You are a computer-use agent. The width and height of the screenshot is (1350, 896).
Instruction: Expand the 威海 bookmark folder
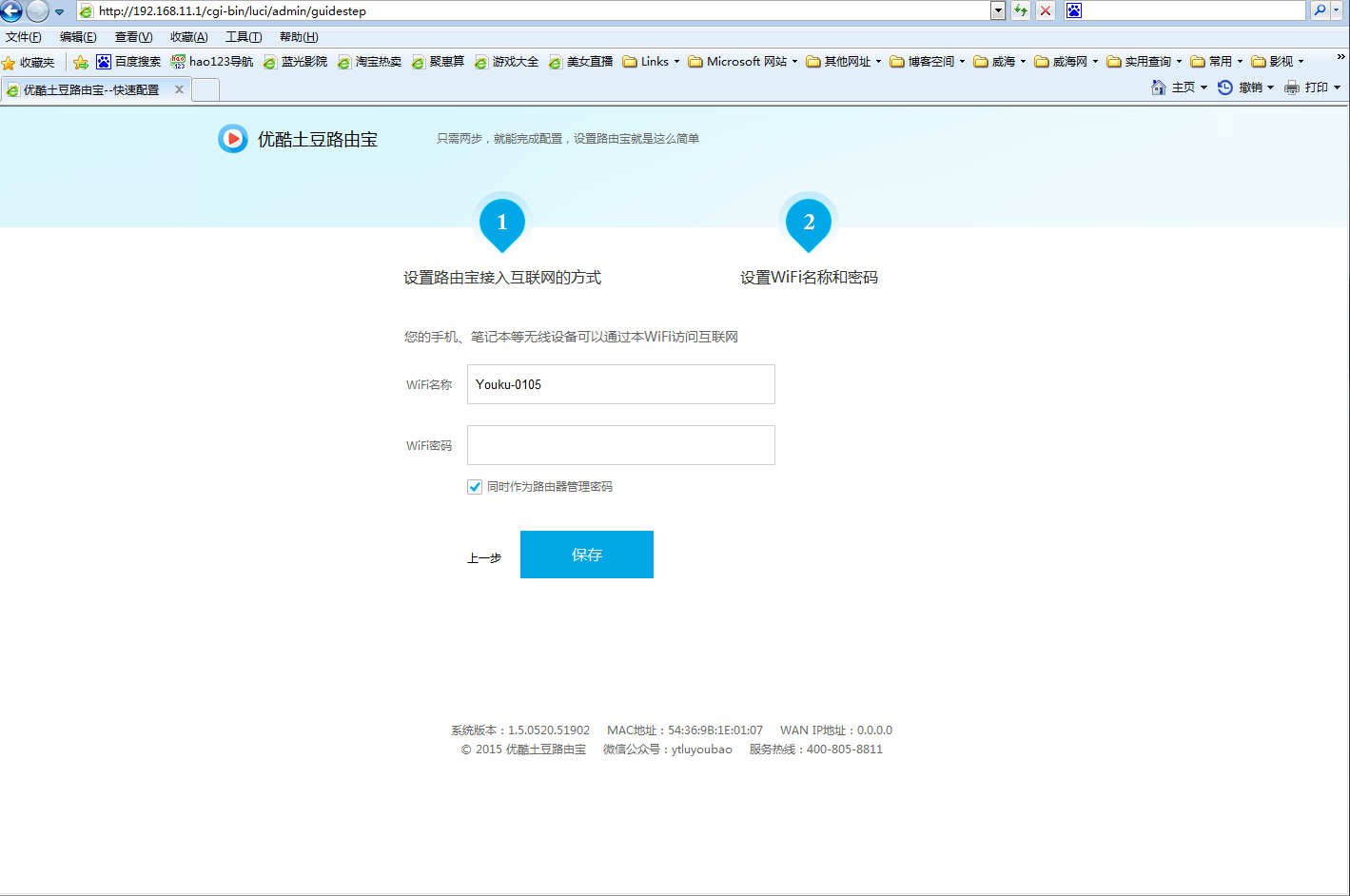pyautogui.click(x=1000, y=62)
